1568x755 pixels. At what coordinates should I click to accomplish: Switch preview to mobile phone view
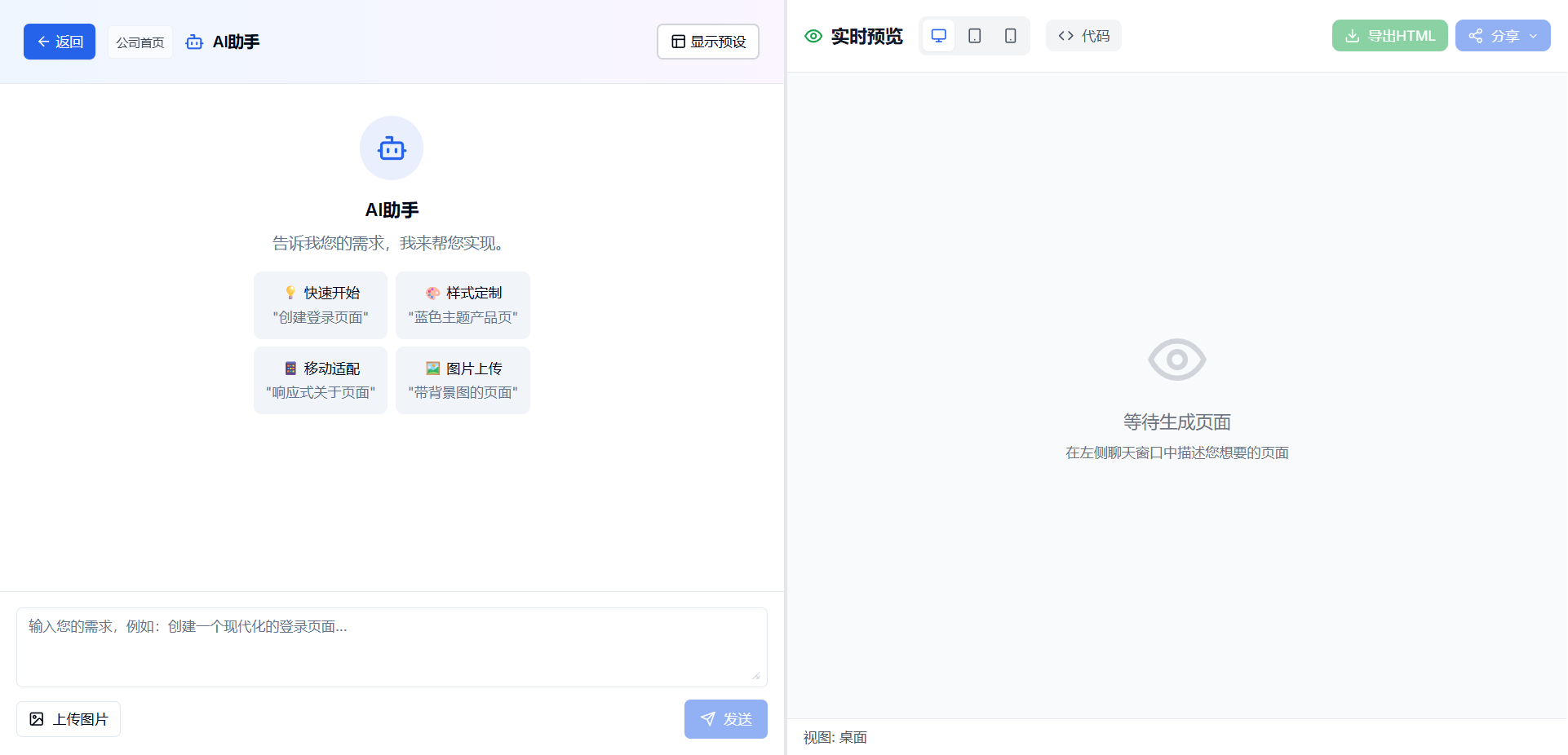click(1010, 35)
